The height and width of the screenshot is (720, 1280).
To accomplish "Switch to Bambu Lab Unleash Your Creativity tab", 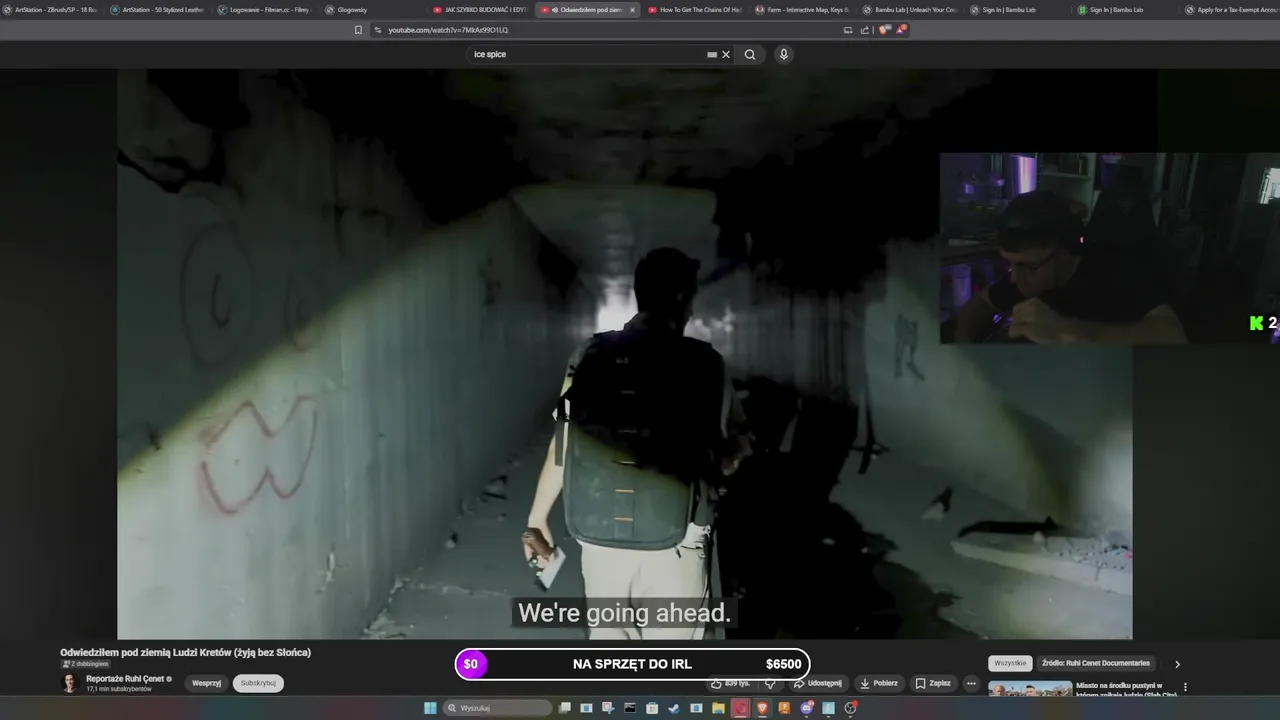I will [x=910, y=10].
